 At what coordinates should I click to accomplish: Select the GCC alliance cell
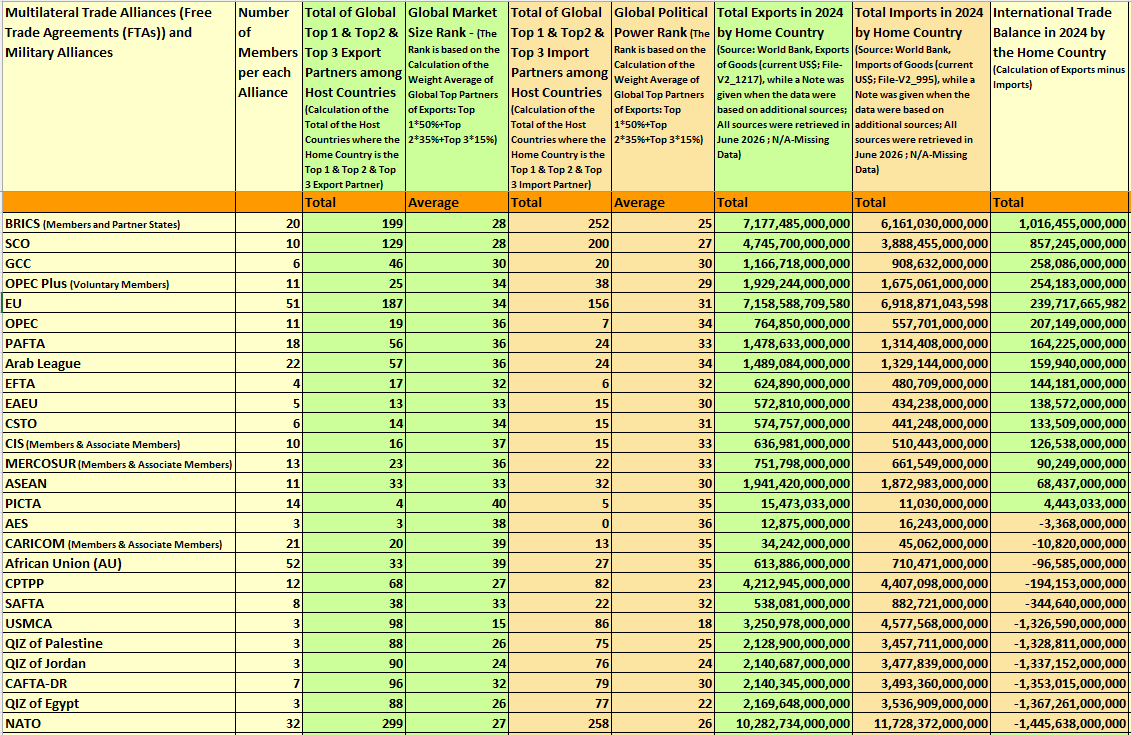[x=119, y=263]
